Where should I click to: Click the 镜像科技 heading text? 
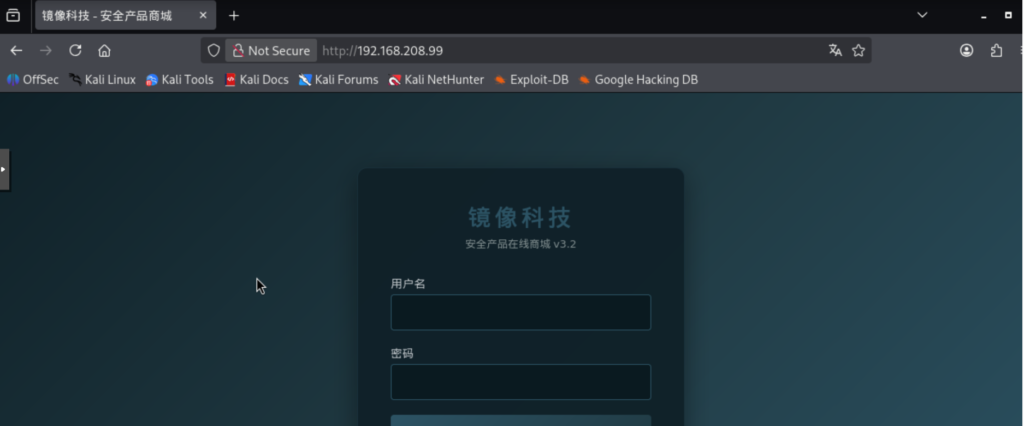520,218
